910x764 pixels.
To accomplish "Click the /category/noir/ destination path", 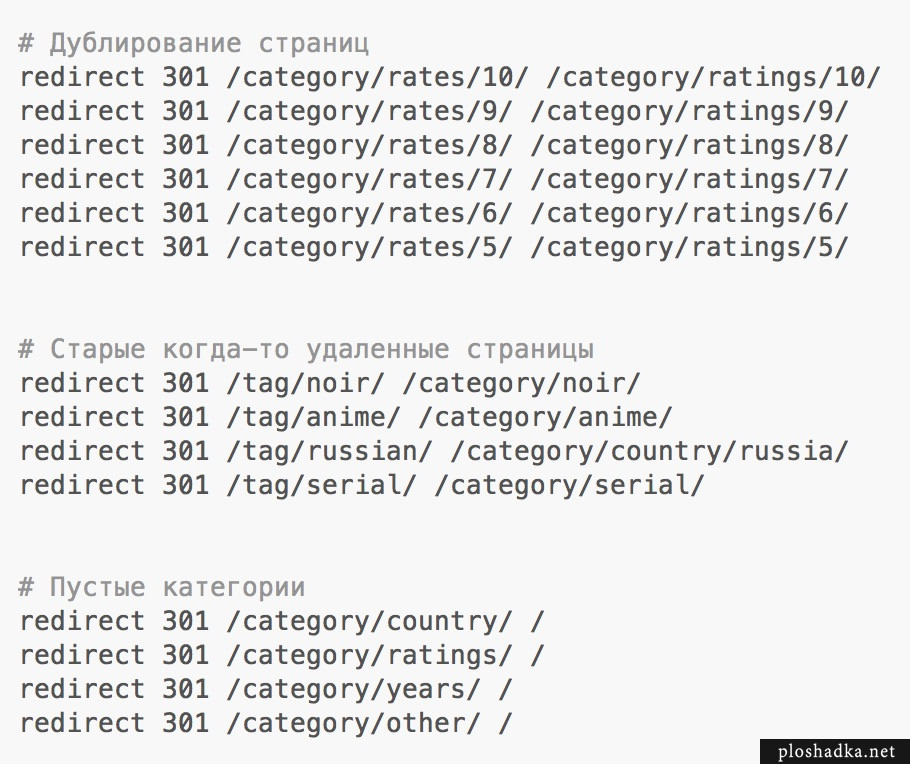I will (528, 384).
